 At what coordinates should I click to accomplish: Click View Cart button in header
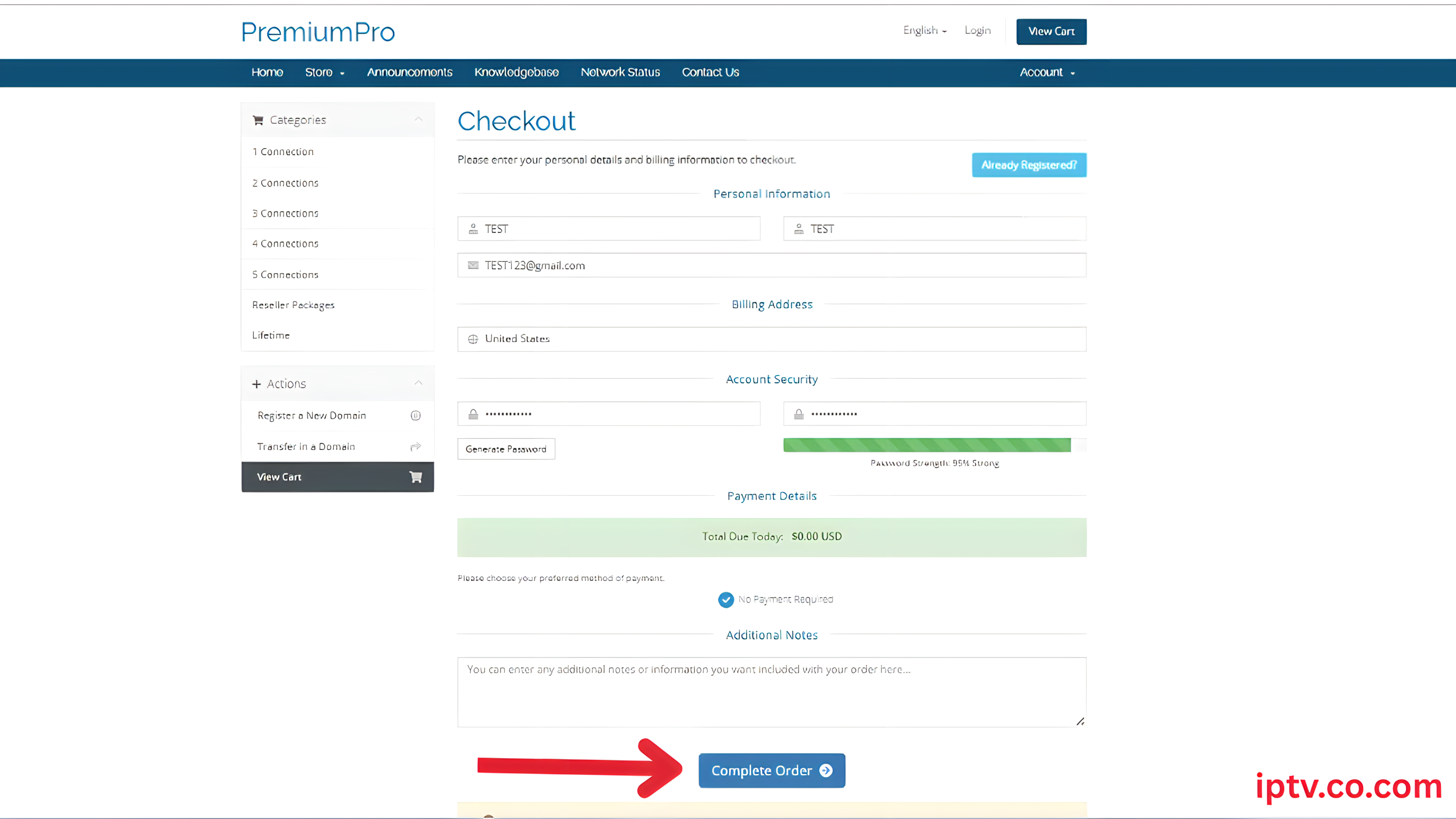point(1051,31)
